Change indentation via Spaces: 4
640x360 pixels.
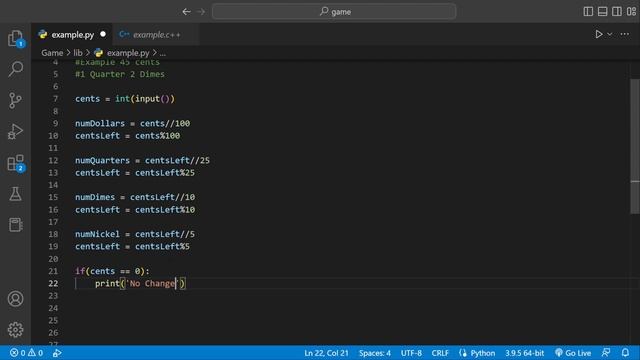375,353
